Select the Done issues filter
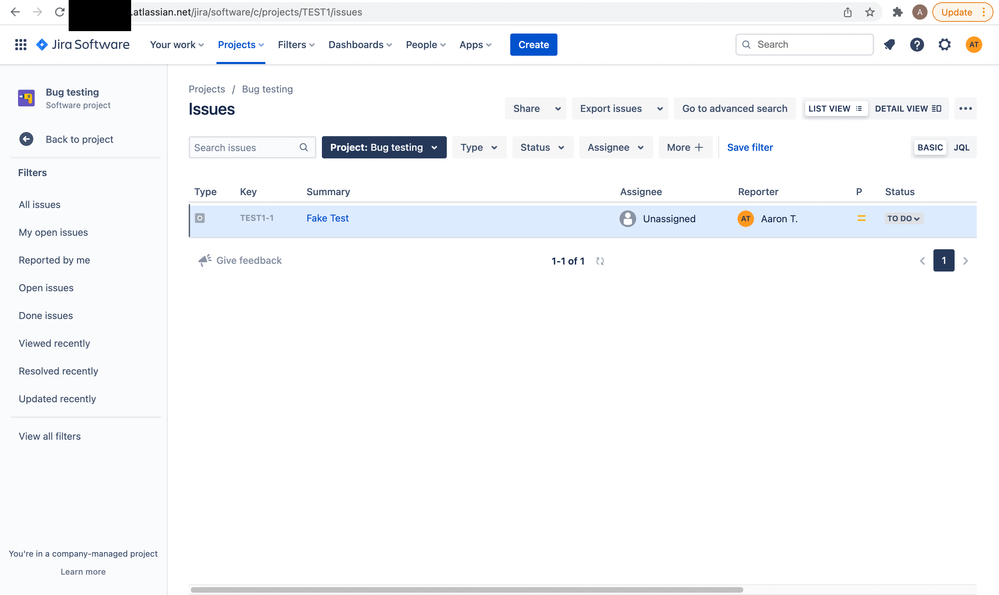999x595 pixels. [46, 315]
